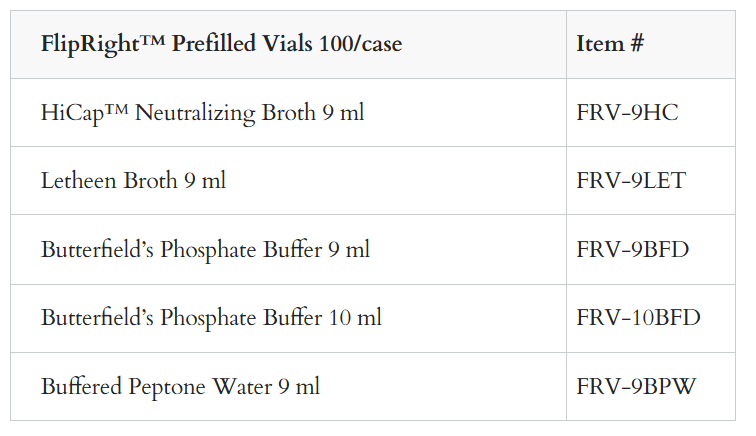
Task: Click the word HiCap in first row
Action: pyautogui.click(x=73, y=114)
